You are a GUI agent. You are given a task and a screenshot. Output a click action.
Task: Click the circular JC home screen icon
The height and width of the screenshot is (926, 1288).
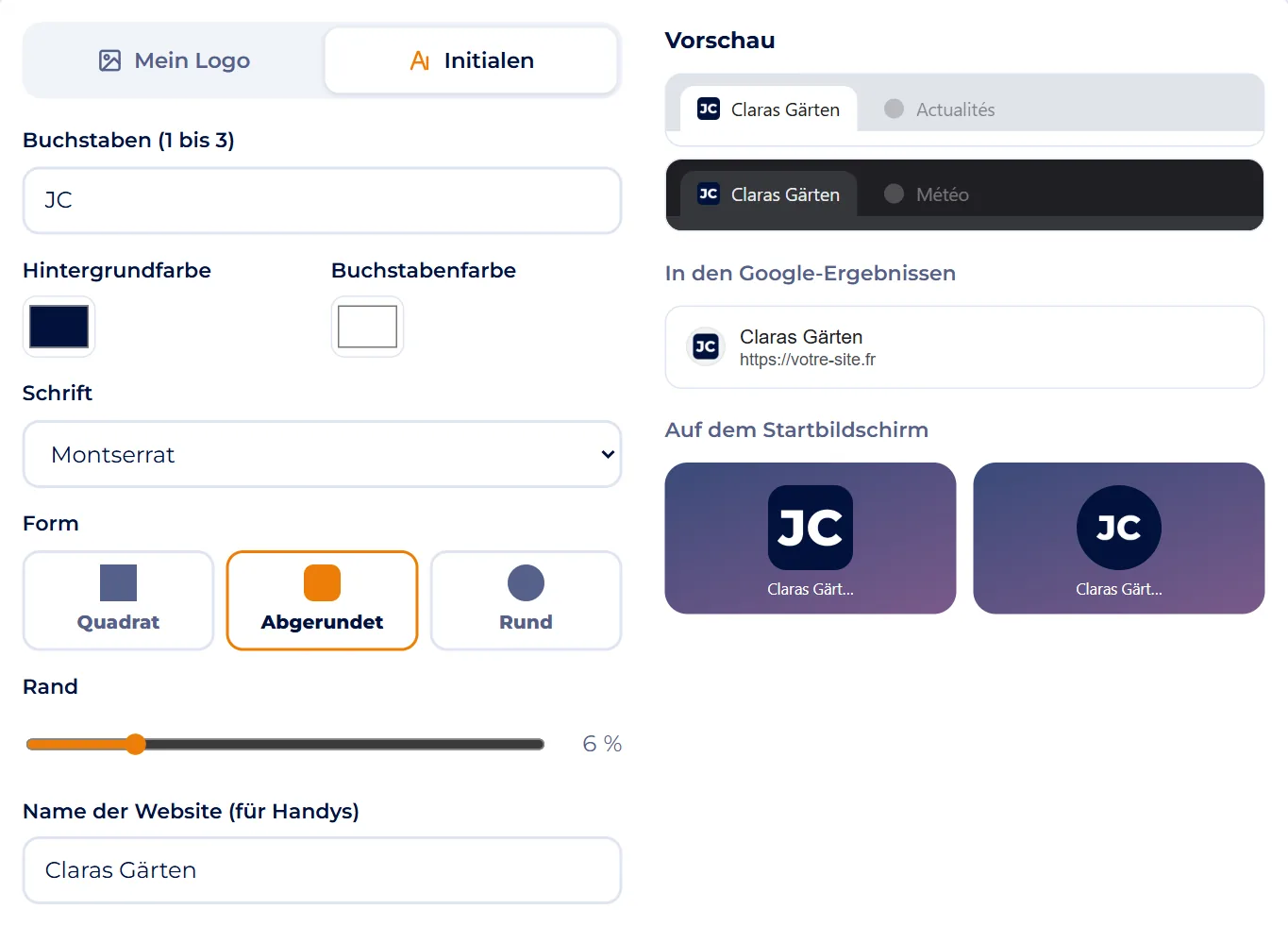pyautogui.click(x=1119, y=528)
